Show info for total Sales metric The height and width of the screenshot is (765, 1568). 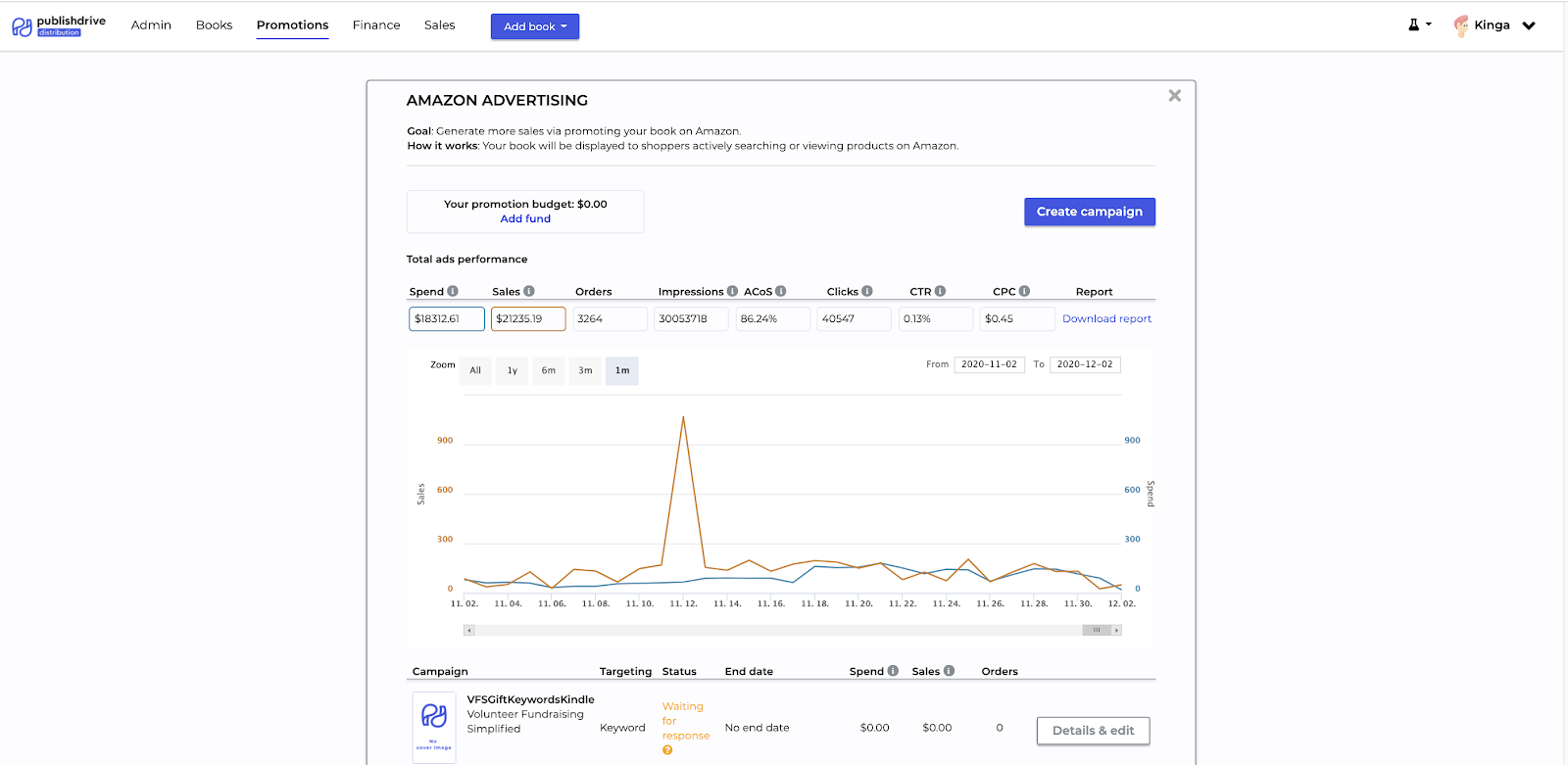(x=529, y=291)
